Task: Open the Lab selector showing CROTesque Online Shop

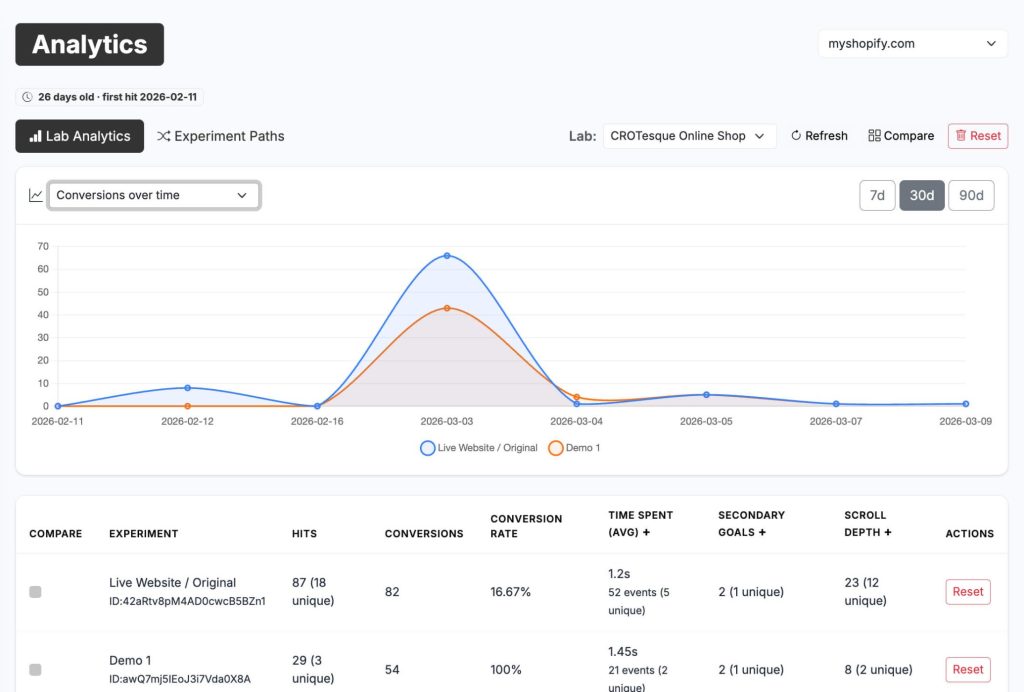Action: coord(690,135)
